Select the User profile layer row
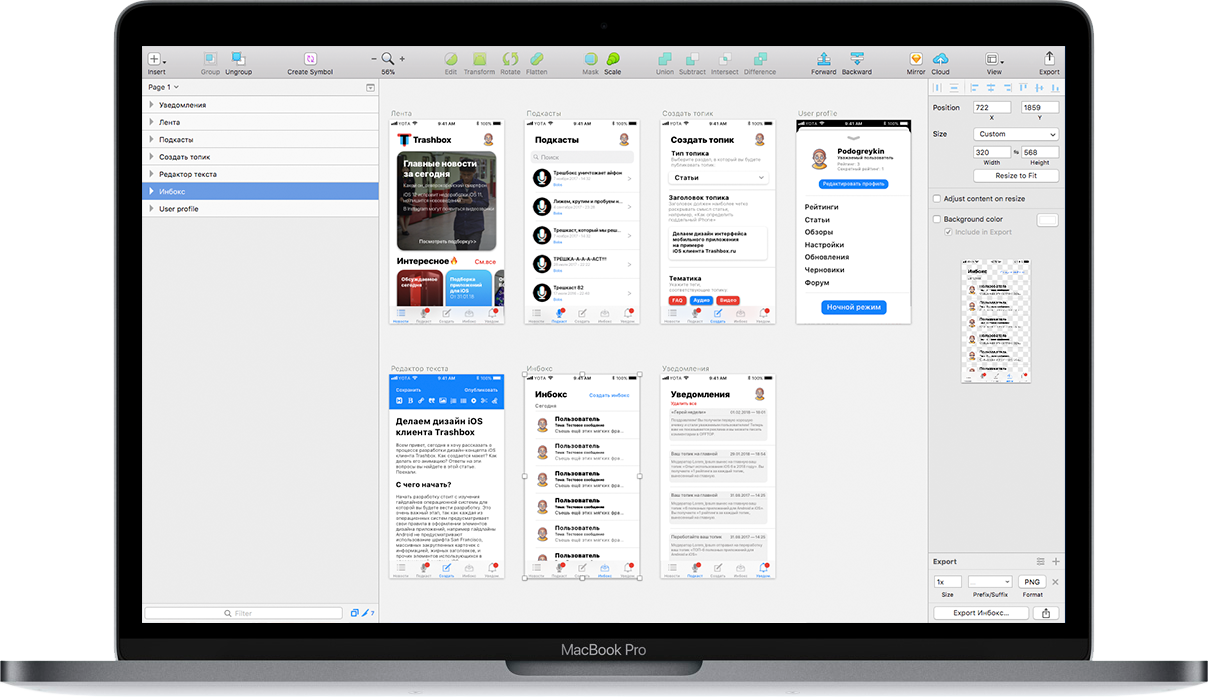 260,209
